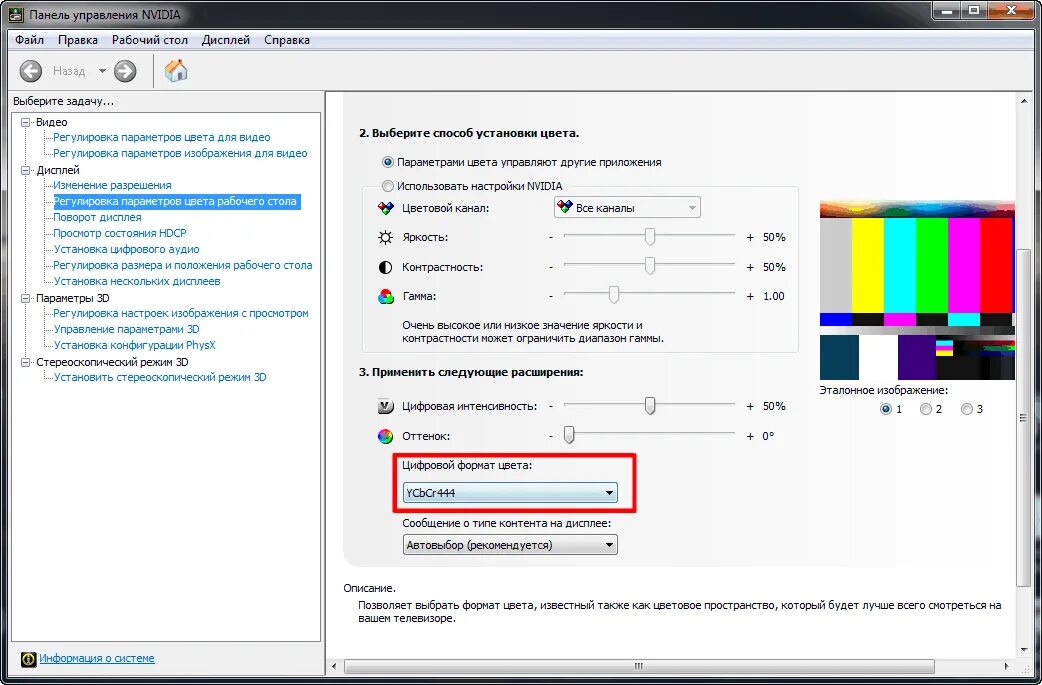Choose reference image 2 radio button
Screen dimensions: 1042x685
coord(926,409)
